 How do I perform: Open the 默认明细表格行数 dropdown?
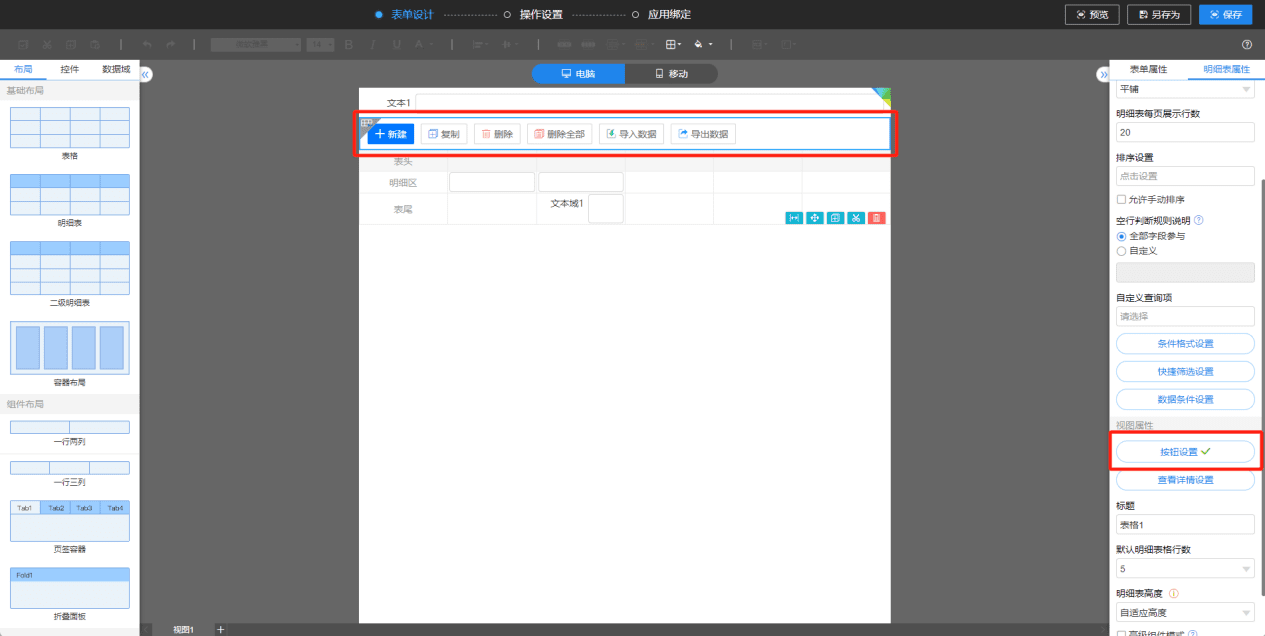[1185, 568]
